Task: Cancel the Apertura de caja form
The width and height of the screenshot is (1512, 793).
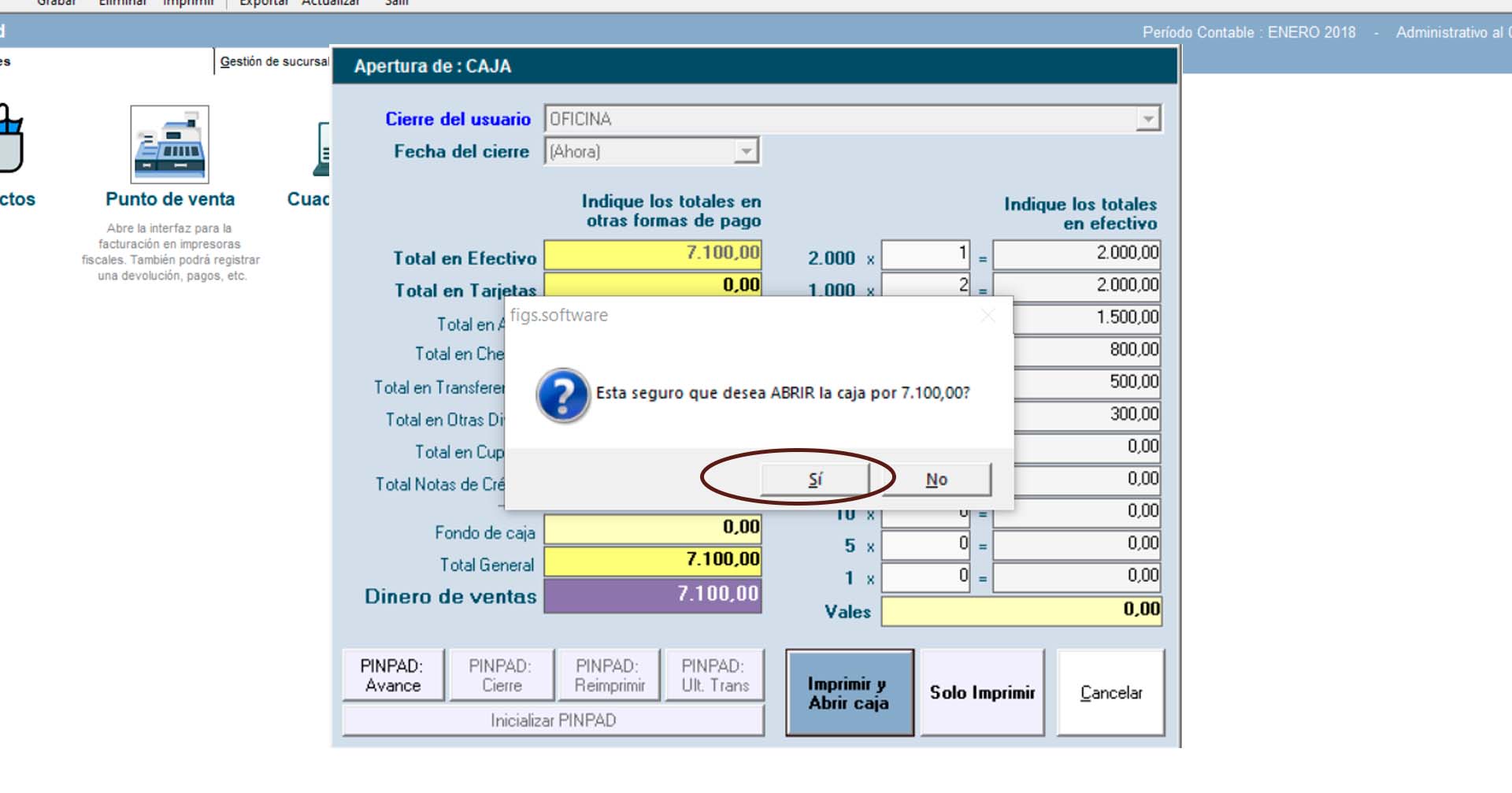Action: coord(1110,693)
